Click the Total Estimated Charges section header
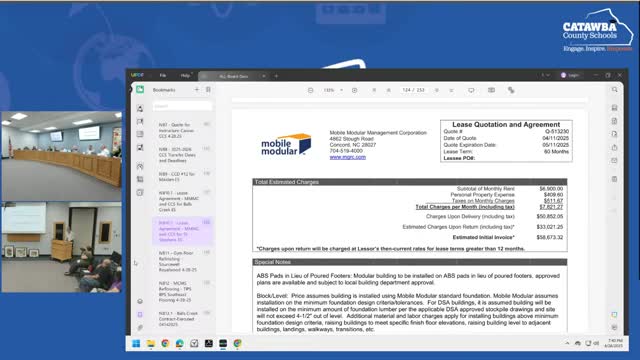This screenshot has height=360, width=640. [410, 182]
